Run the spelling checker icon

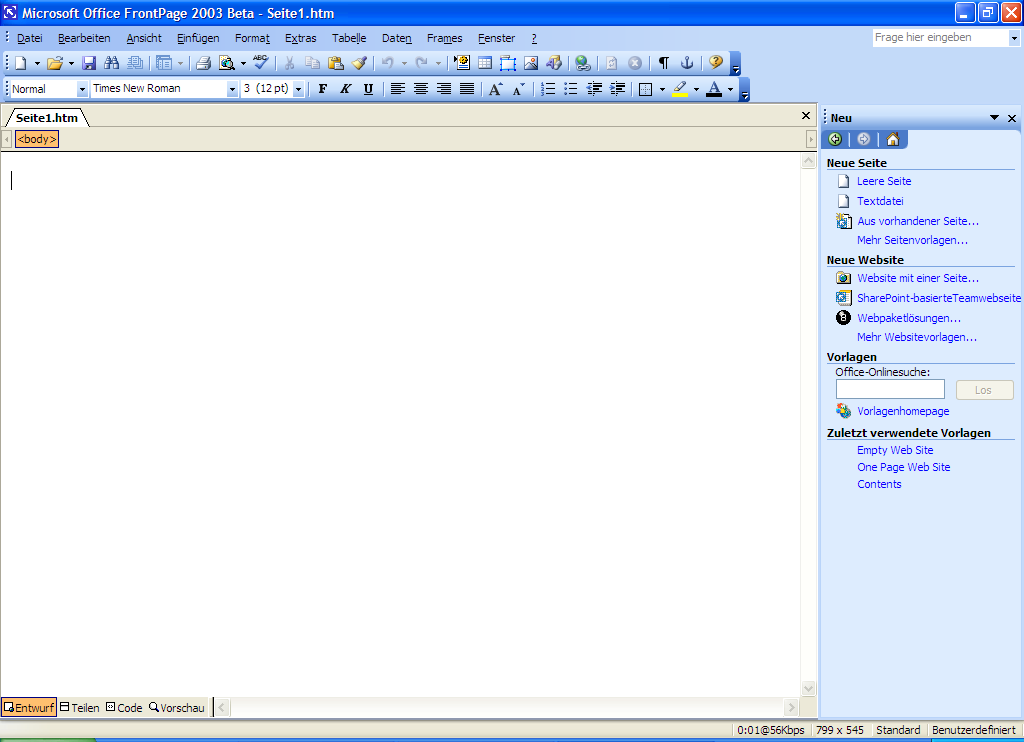(x=259, y=62)
